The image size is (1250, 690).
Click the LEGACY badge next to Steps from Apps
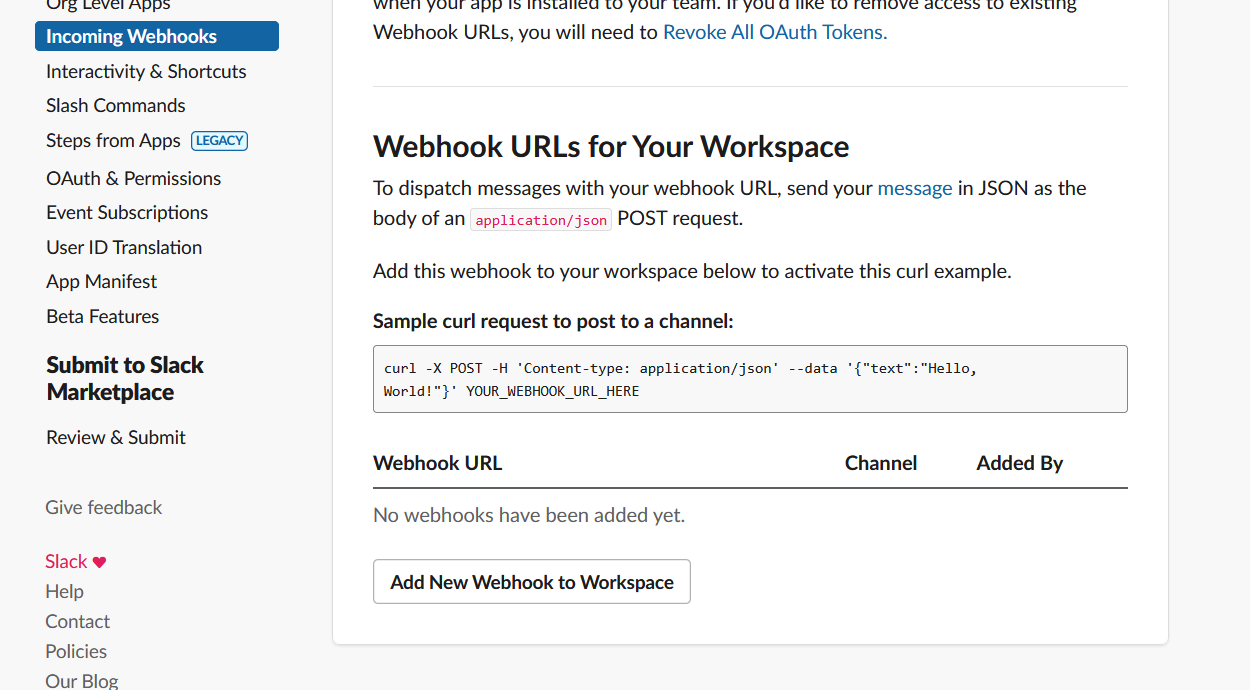pyautogui.click(x=219, y=141)
